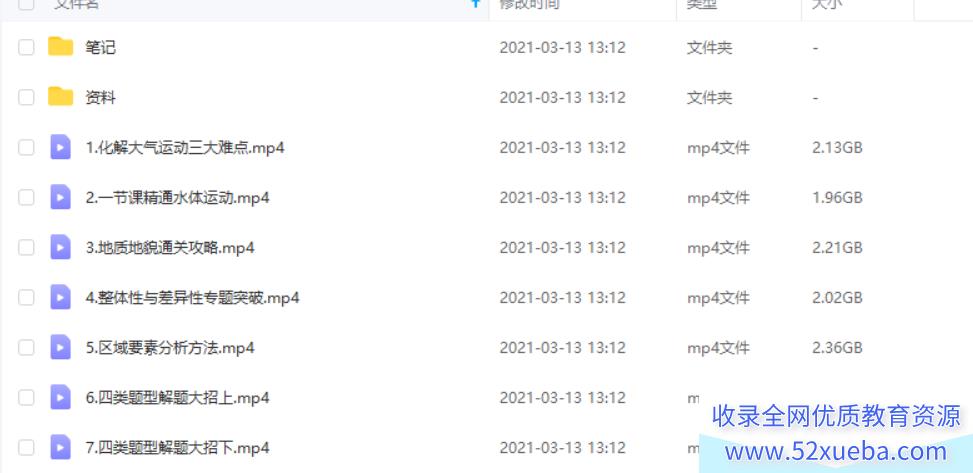Check the box for 笔记 folder
This screenshot has width=973, height=473.
(x=26, y=47)
